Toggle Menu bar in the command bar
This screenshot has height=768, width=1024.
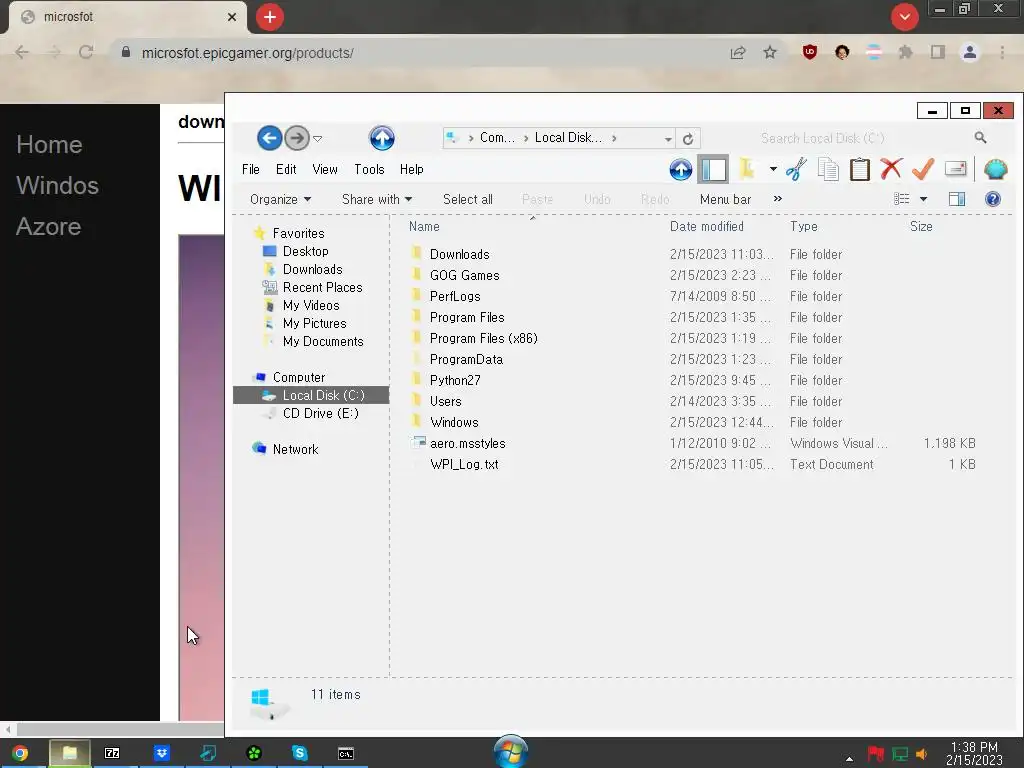(x=725, y=199)
